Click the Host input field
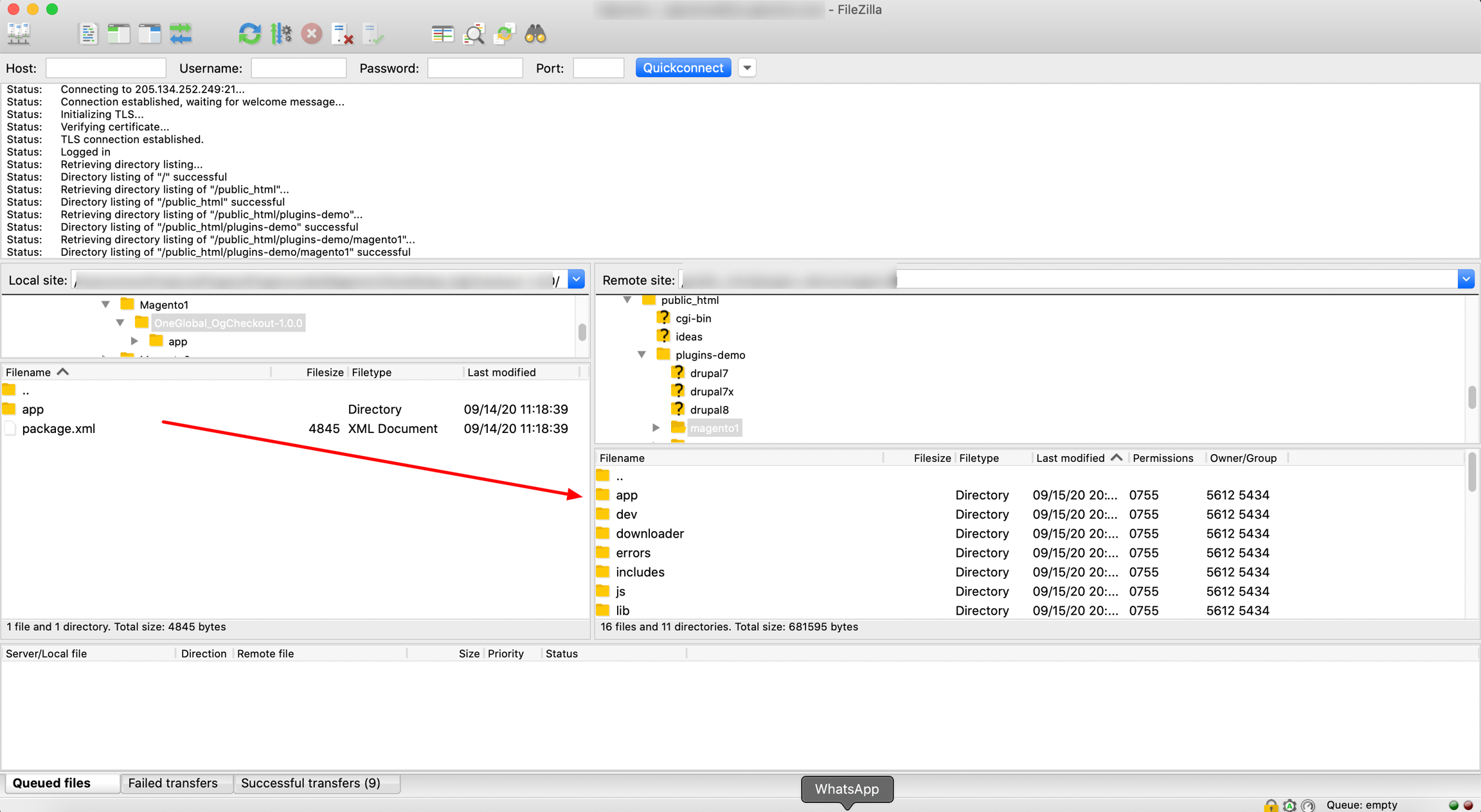Screen dimensions: 1481x812 106,68
